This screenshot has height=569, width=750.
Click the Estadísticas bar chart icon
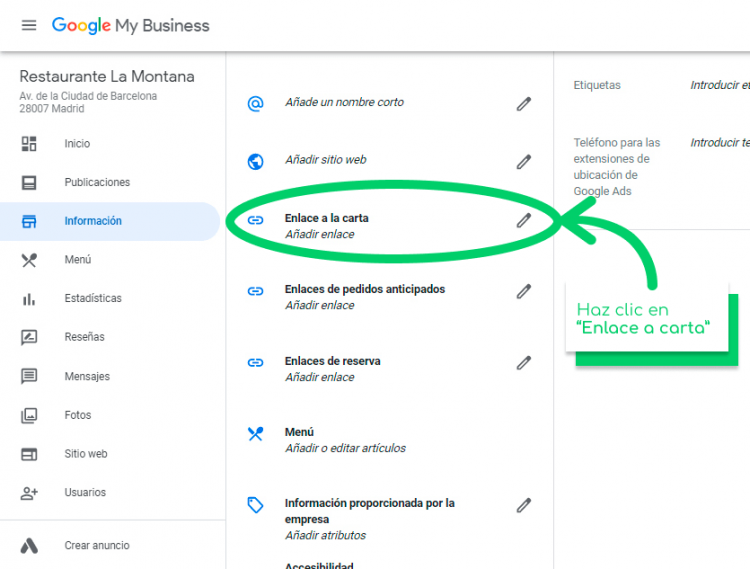[x=29, y=298]
